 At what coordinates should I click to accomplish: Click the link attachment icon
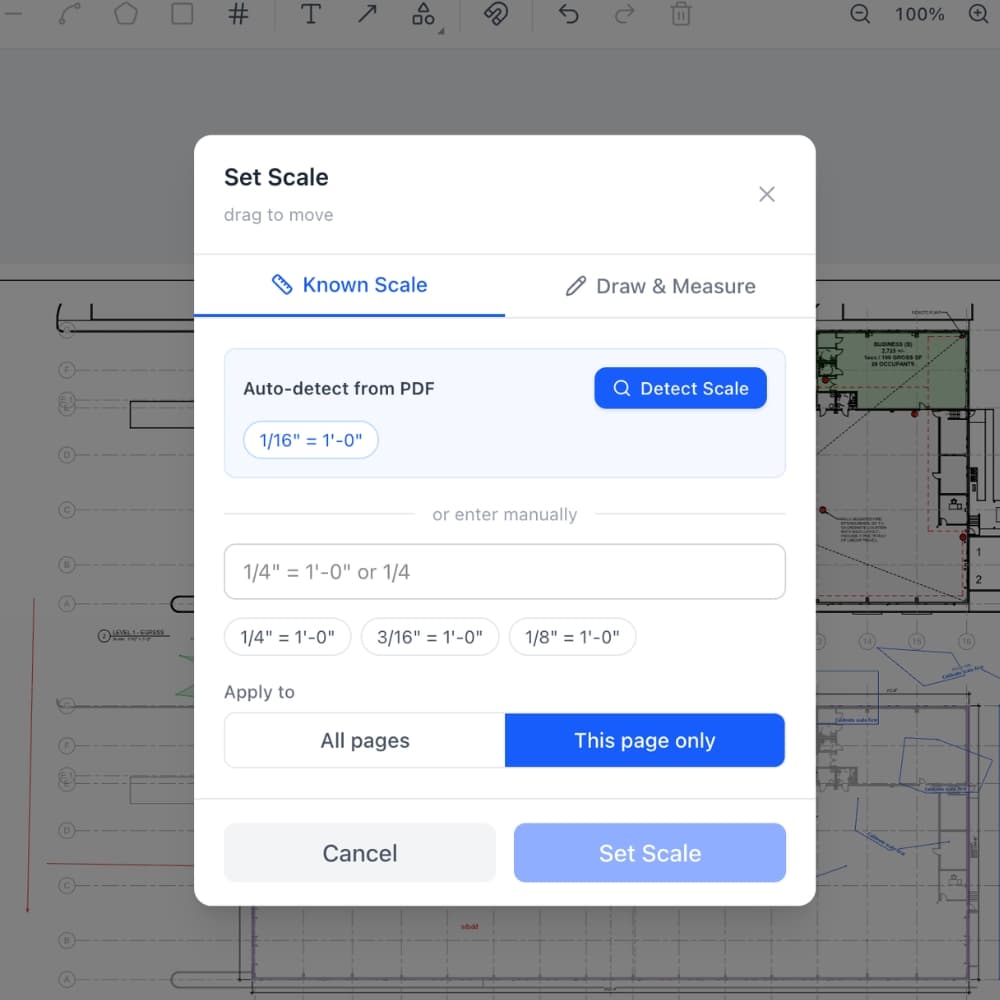point(496,15)
